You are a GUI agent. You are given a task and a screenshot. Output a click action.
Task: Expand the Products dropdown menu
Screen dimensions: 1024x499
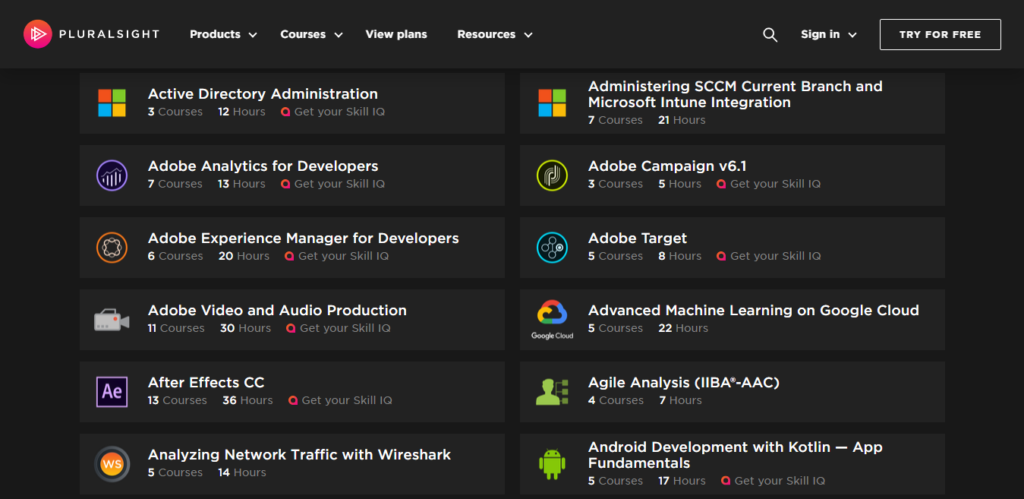click(x=223, y=34)
